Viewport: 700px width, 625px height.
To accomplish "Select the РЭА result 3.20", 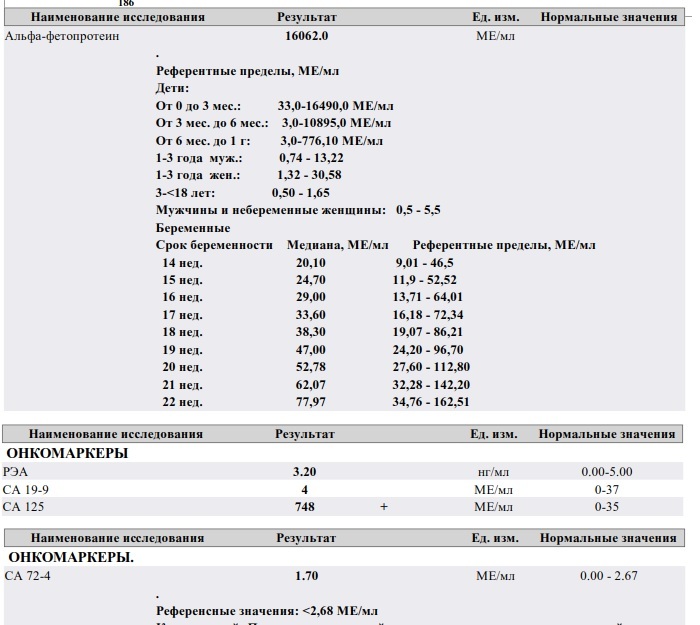I will [x=304, y=472].
